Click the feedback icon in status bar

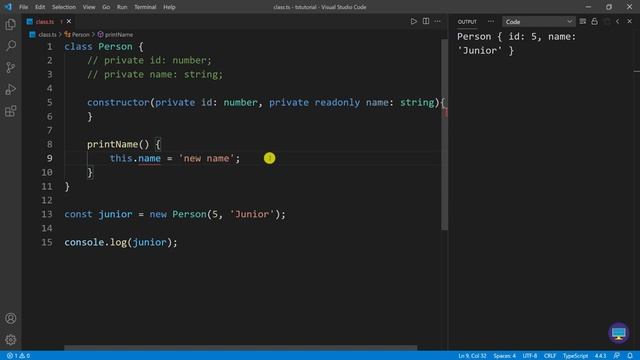point(617,356)
